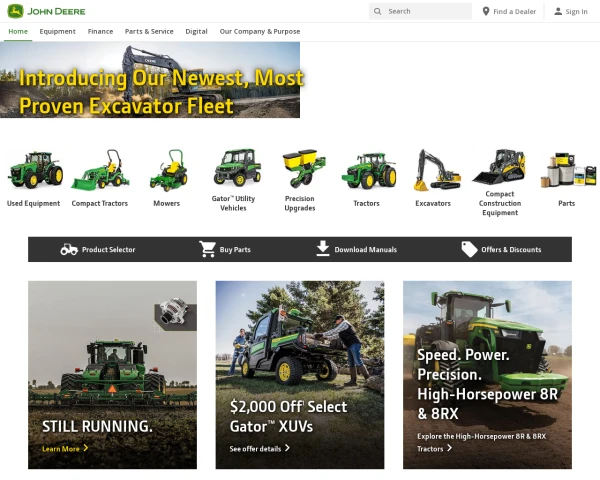600x480 pixels.
Task: Click the Sign In link
Action: click(571, 11)
